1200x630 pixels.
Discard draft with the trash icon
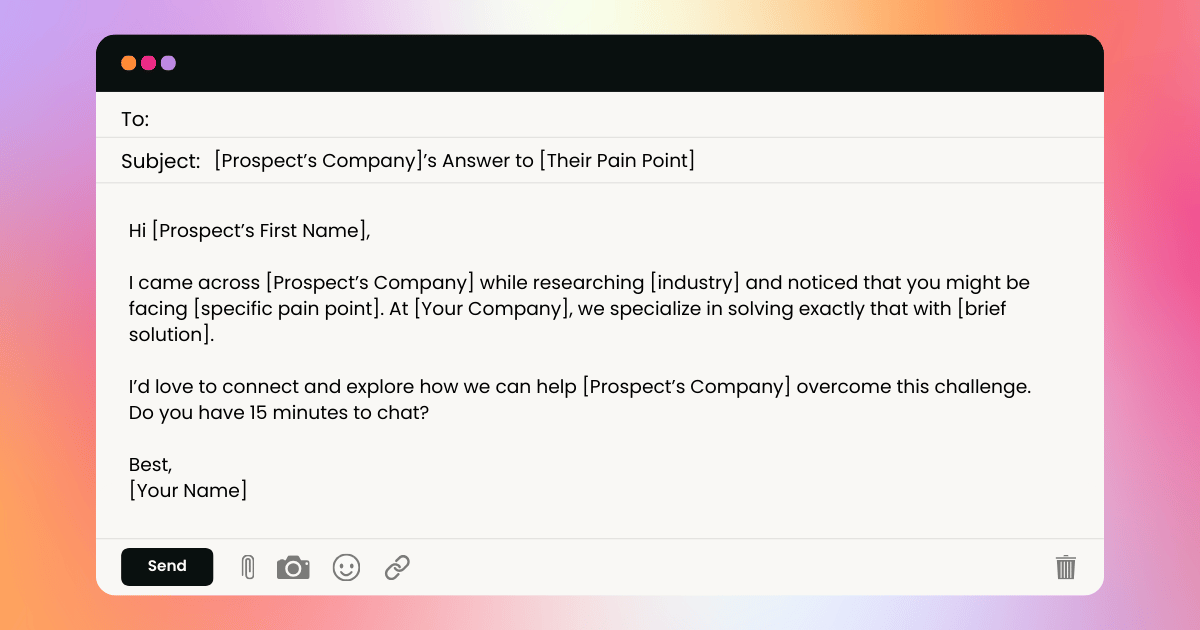(1066, 568)
